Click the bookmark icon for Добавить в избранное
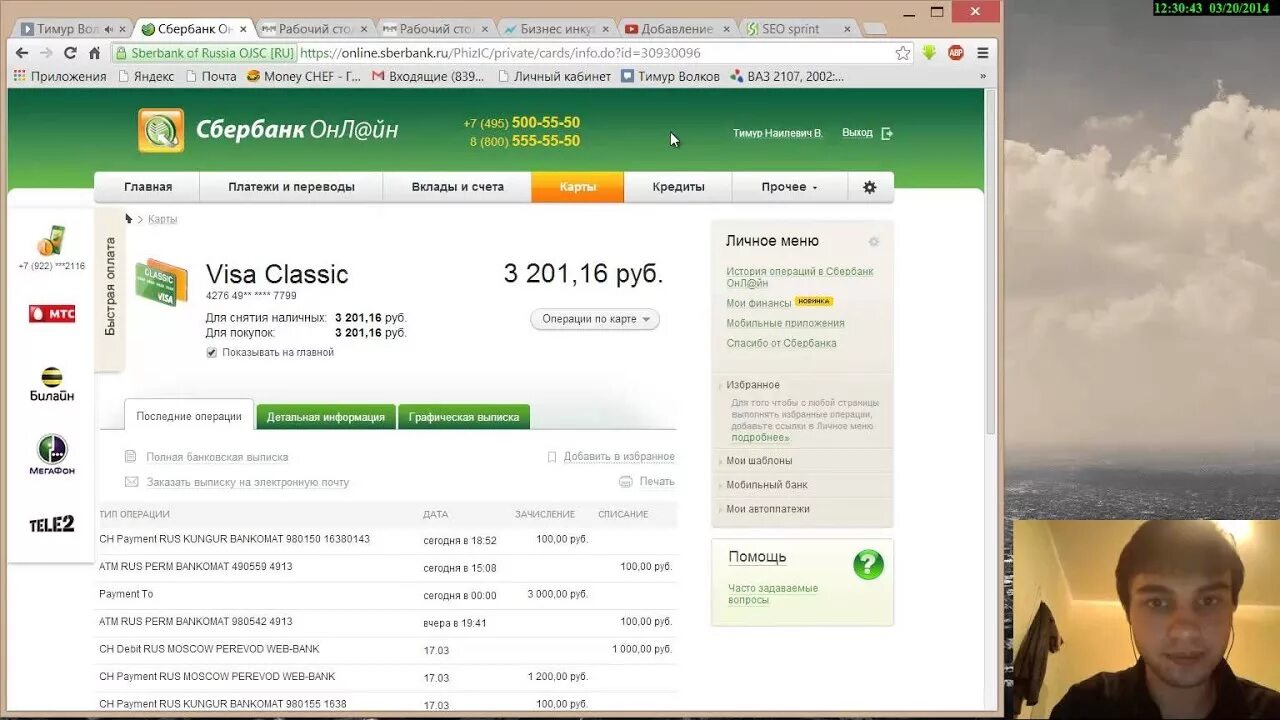The height and width of the screenshot is (720, 1280). [552, 456]
